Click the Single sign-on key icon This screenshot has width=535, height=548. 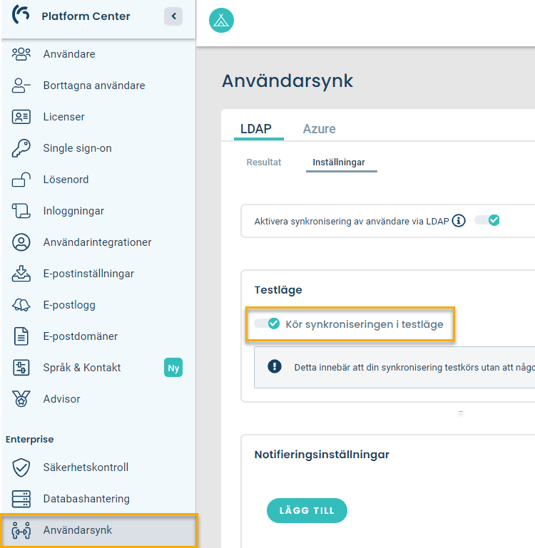[21, 148]
